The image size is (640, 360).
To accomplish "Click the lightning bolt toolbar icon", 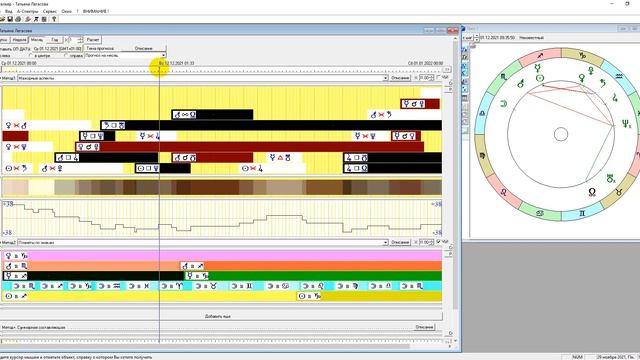I will [x=28, y=19].
